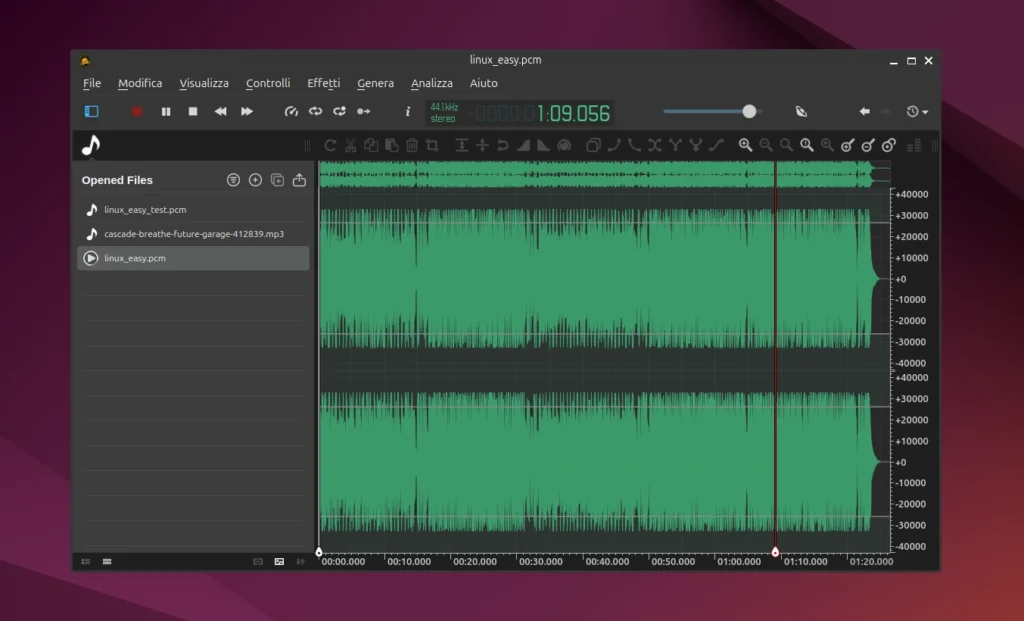Screen dimensions: 1024x621
Task: Expand the Genera menu options
Action: (375, 83)
